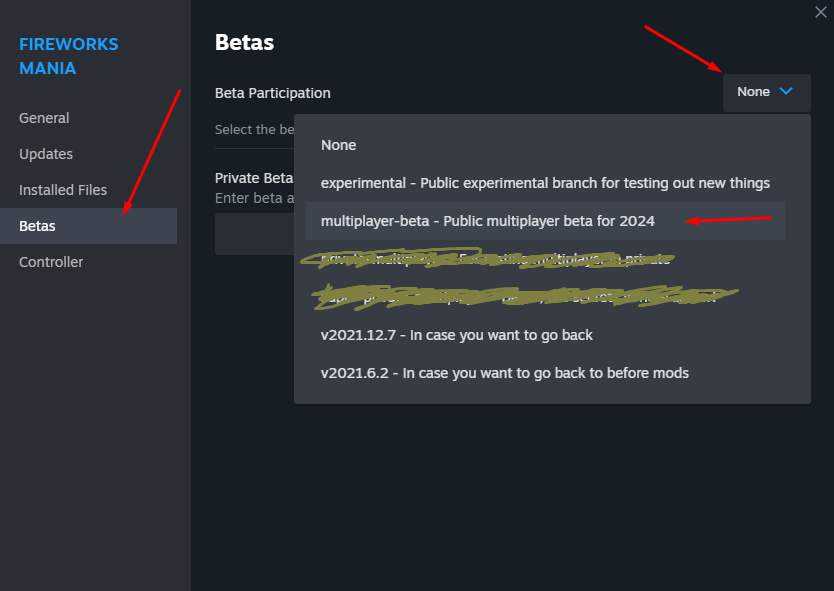834x591 pixels.
Task: Switch to the Updates tab
Action: coord(46,154)
